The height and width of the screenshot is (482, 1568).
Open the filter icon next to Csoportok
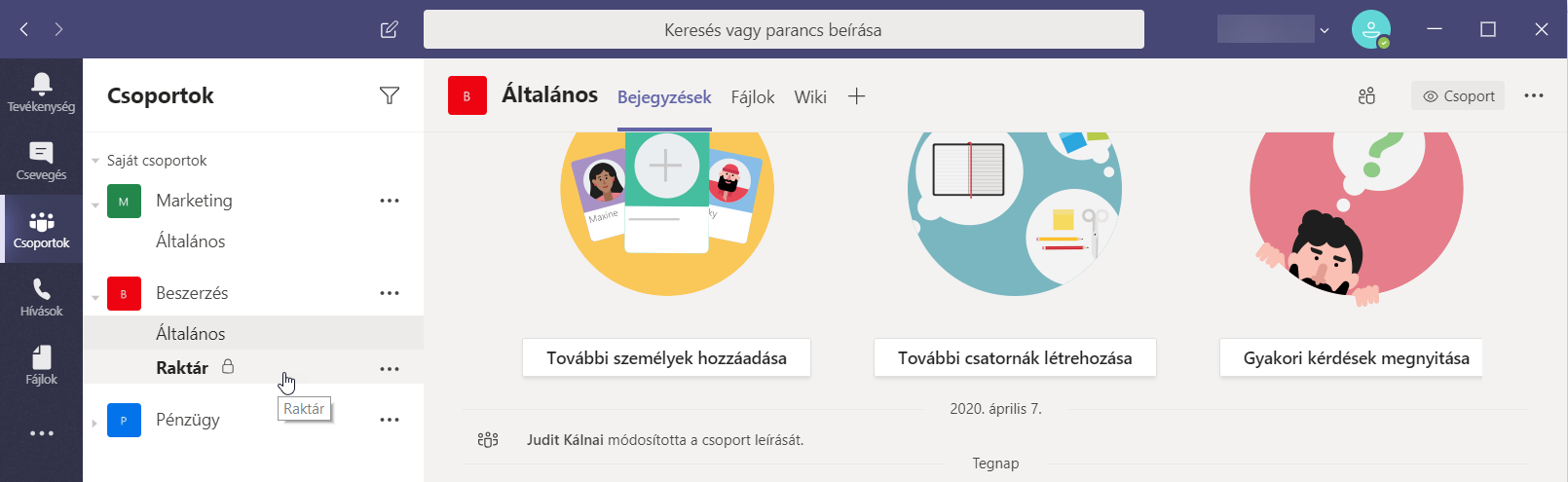point(390,95)
